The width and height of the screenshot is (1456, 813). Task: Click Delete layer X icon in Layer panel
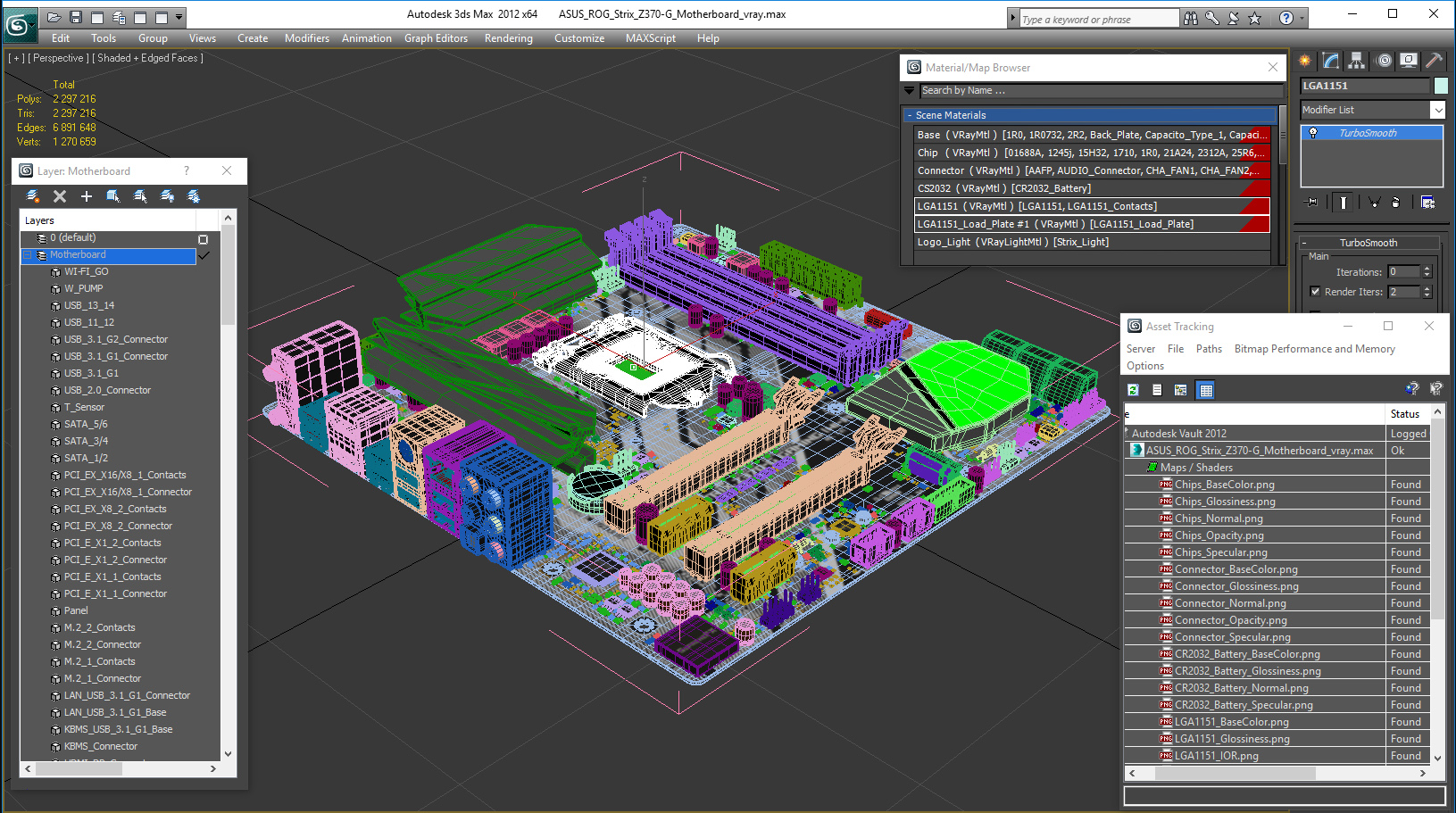60,196
